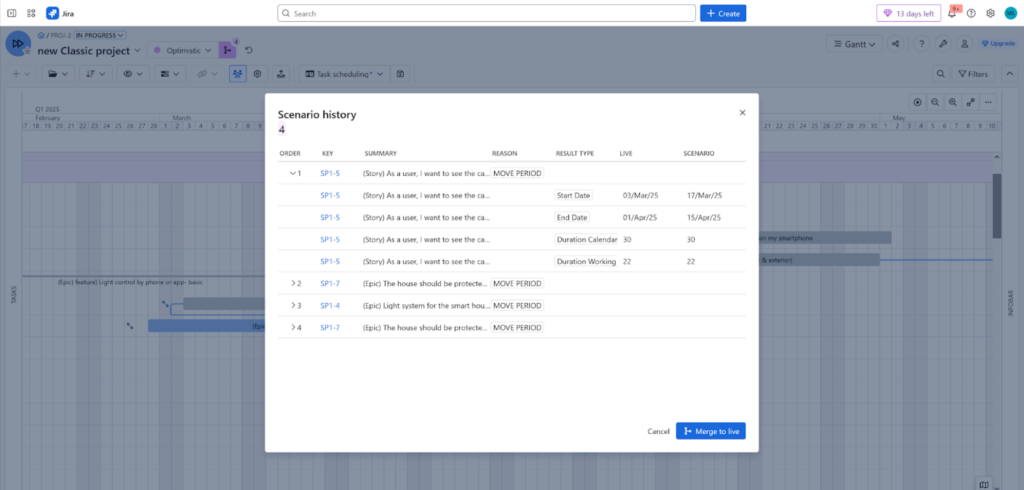The width and height of the screenshot is (1024, 490).
Task: Expand row 4 in scenario history
Action: pos(293,327)
